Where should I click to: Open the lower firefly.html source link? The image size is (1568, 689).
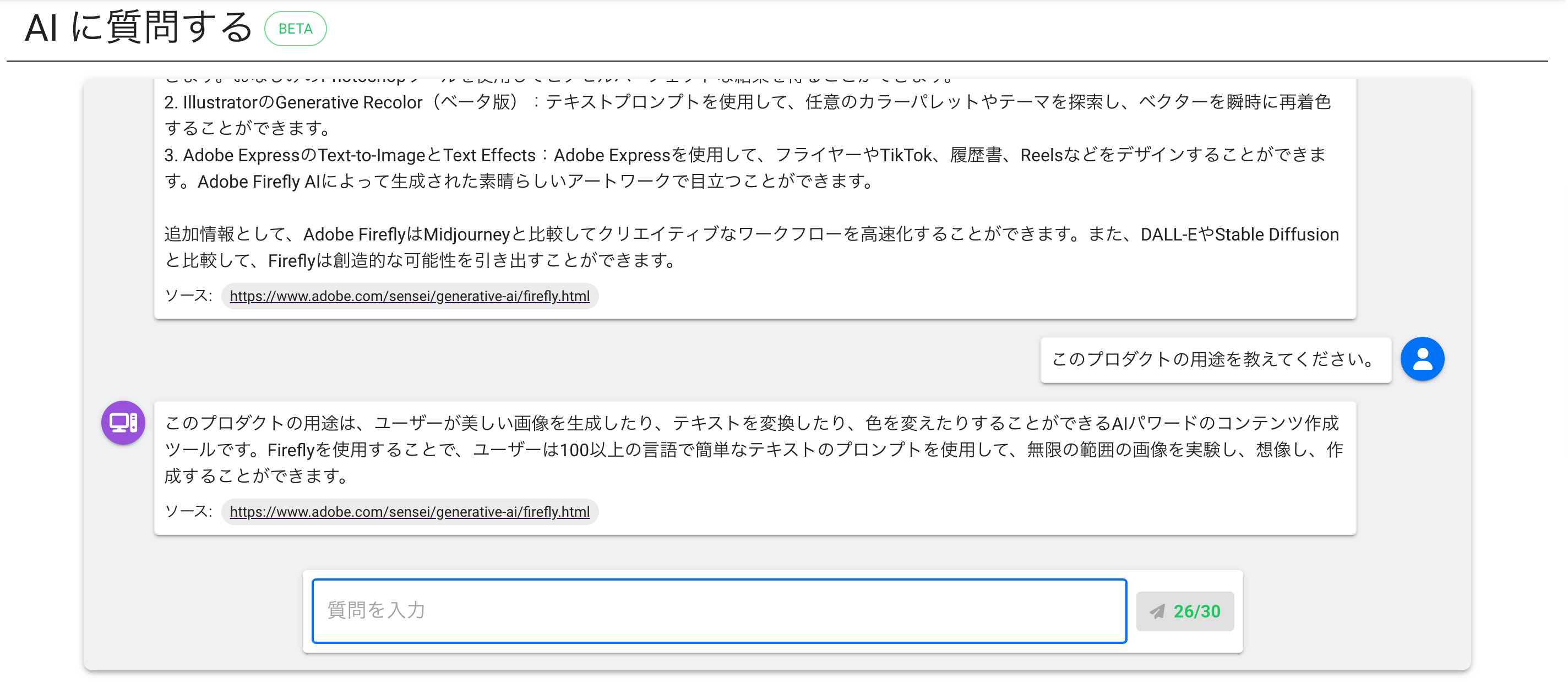[x=409, y=512]
